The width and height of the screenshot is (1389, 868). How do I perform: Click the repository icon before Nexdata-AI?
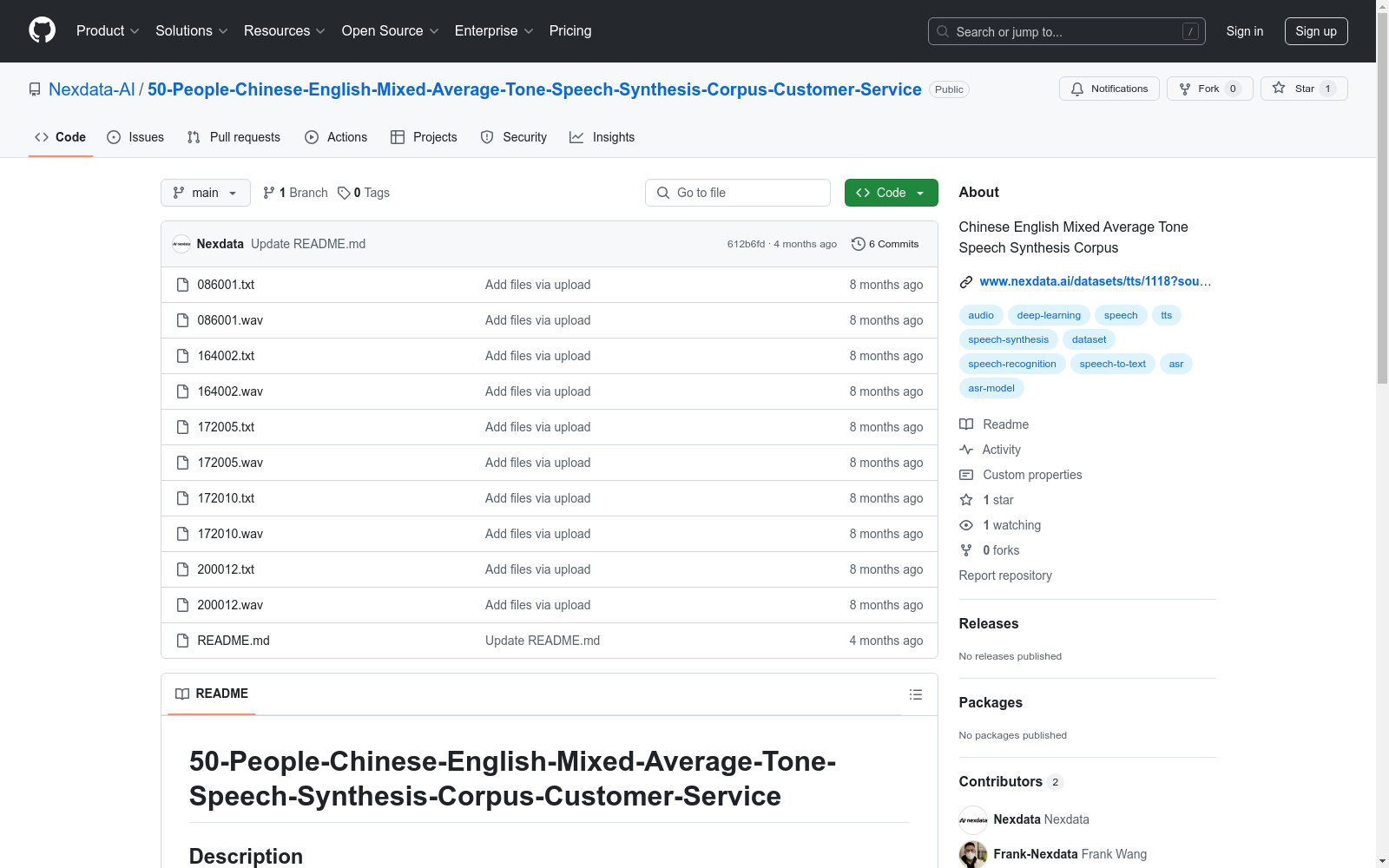[35, 89]
